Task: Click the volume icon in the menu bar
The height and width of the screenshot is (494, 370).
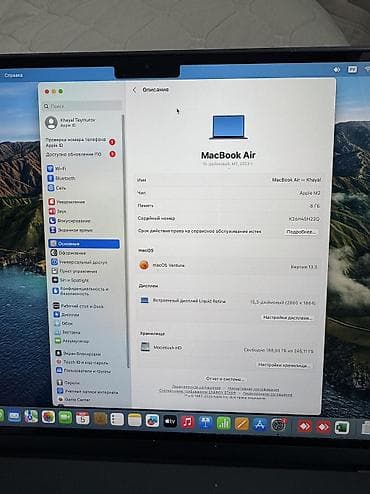Action: click(337, 70)
